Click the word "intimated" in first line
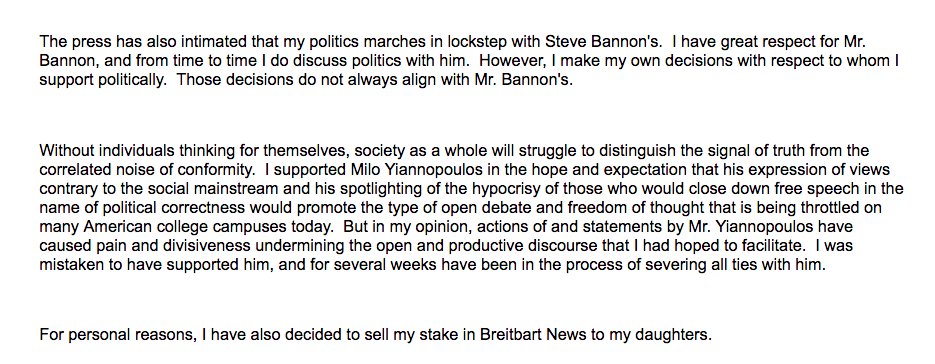 (x=200, y=42)
